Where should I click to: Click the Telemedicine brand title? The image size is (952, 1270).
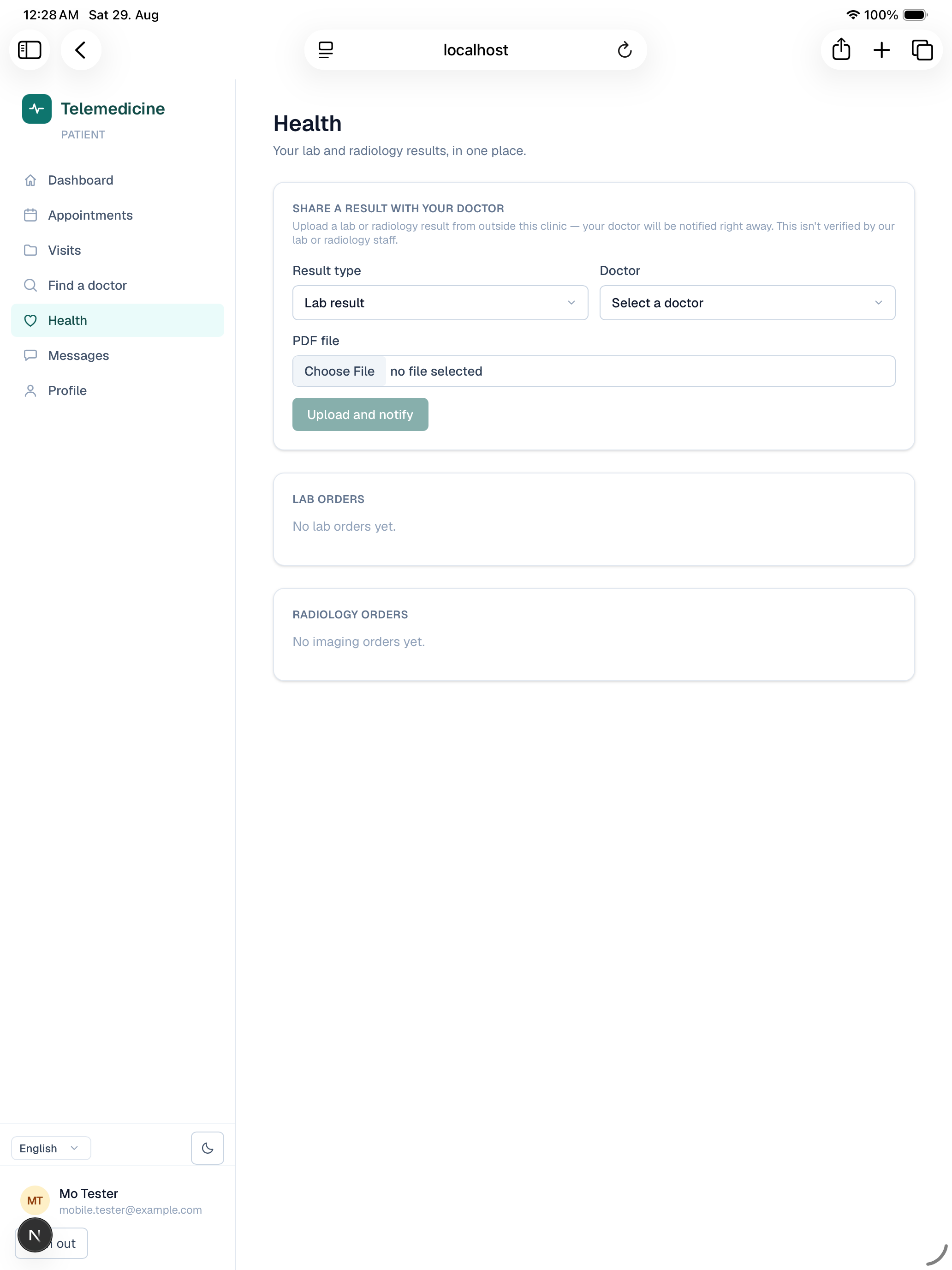113,108
